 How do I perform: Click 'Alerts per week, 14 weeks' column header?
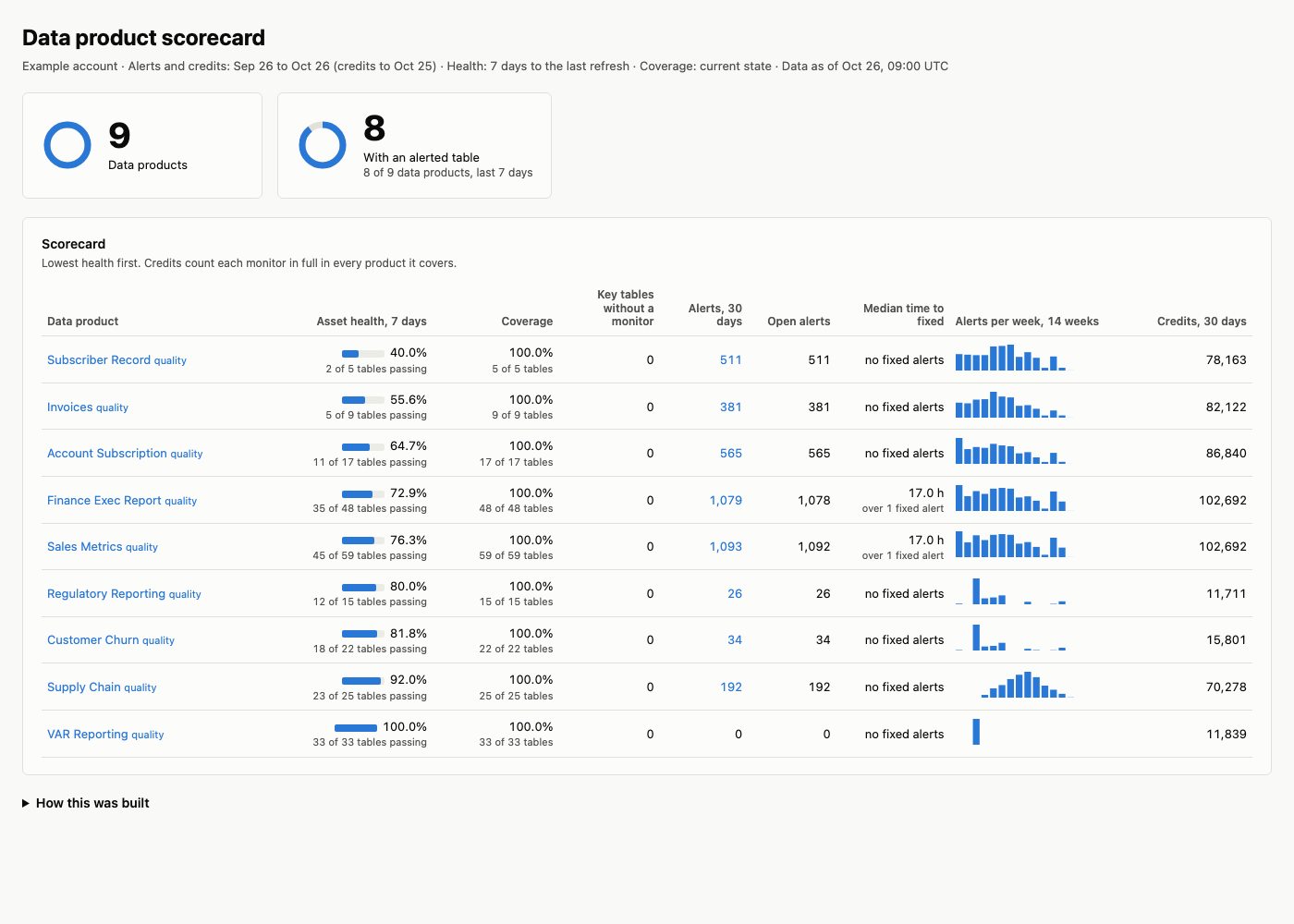click(x=1027, y=322)
